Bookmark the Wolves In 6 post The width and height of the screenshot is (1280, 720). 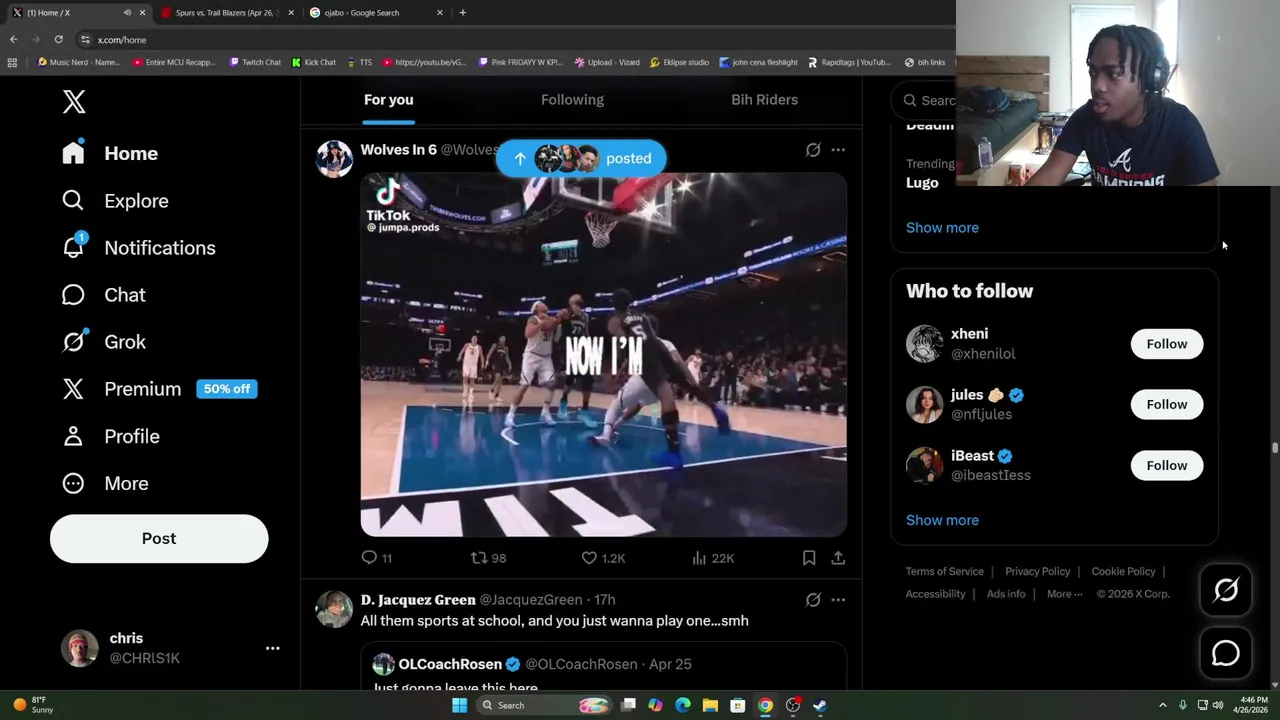pyautogui.click(x=809, y=558)
